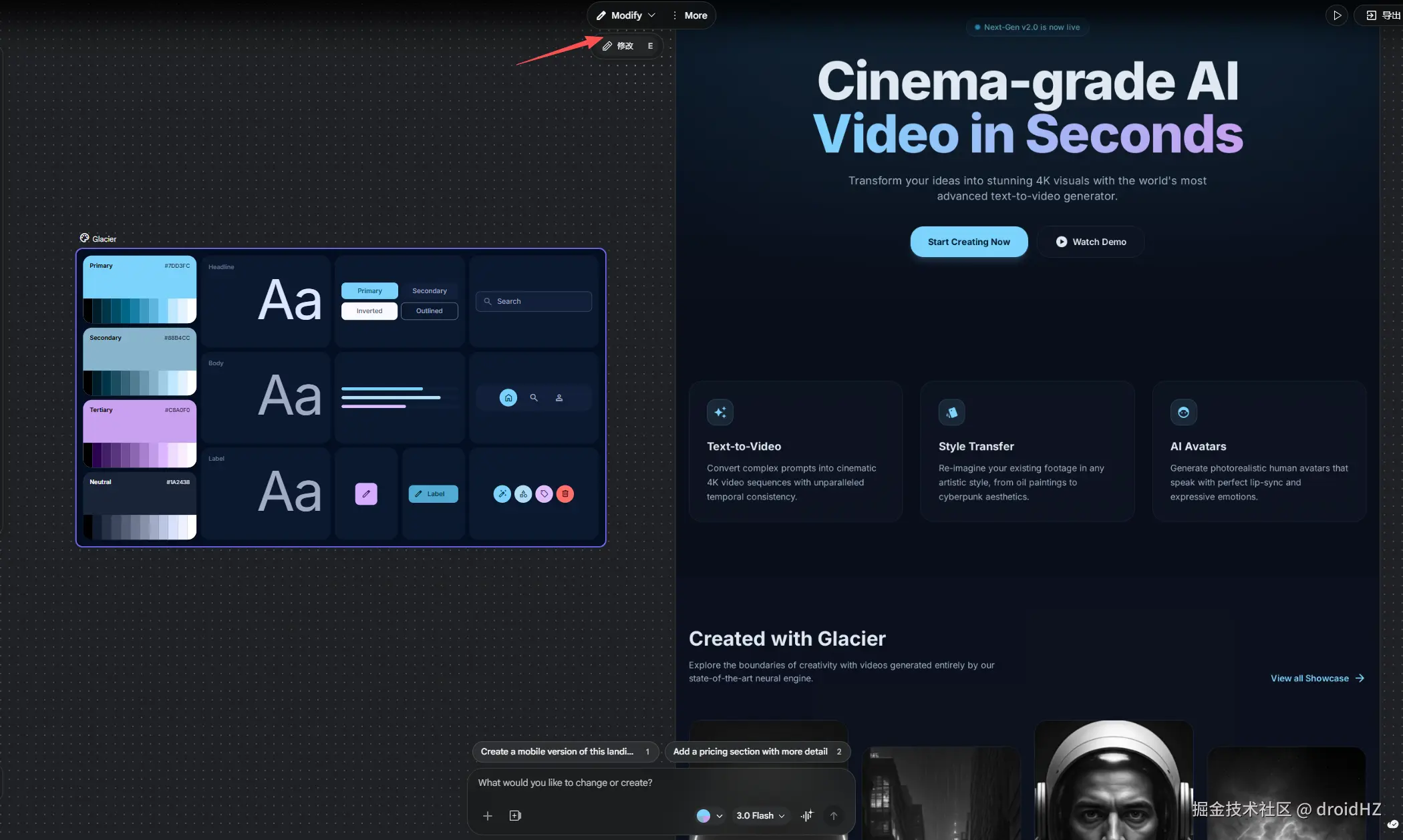1403x840 pixels.
Task: Open the theme color circle dropdown
Action: click(710, 815)
